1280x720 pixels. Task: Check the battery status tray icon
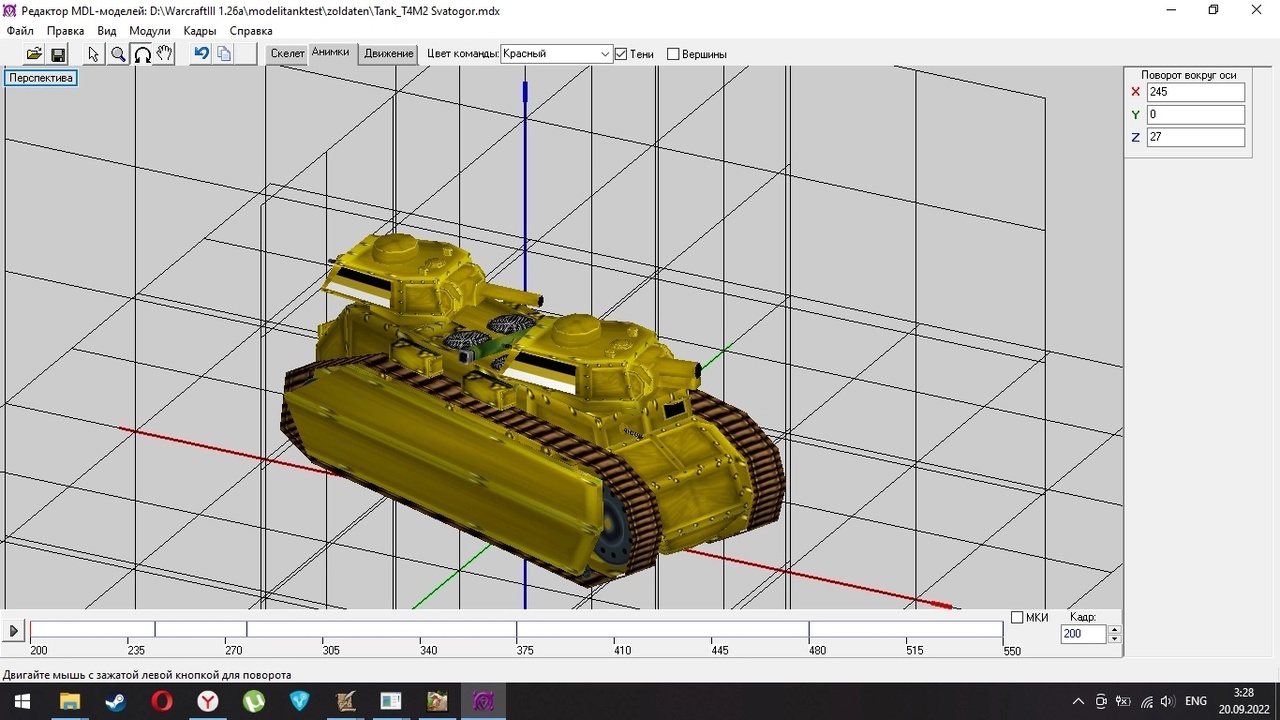coord(1123,701)
